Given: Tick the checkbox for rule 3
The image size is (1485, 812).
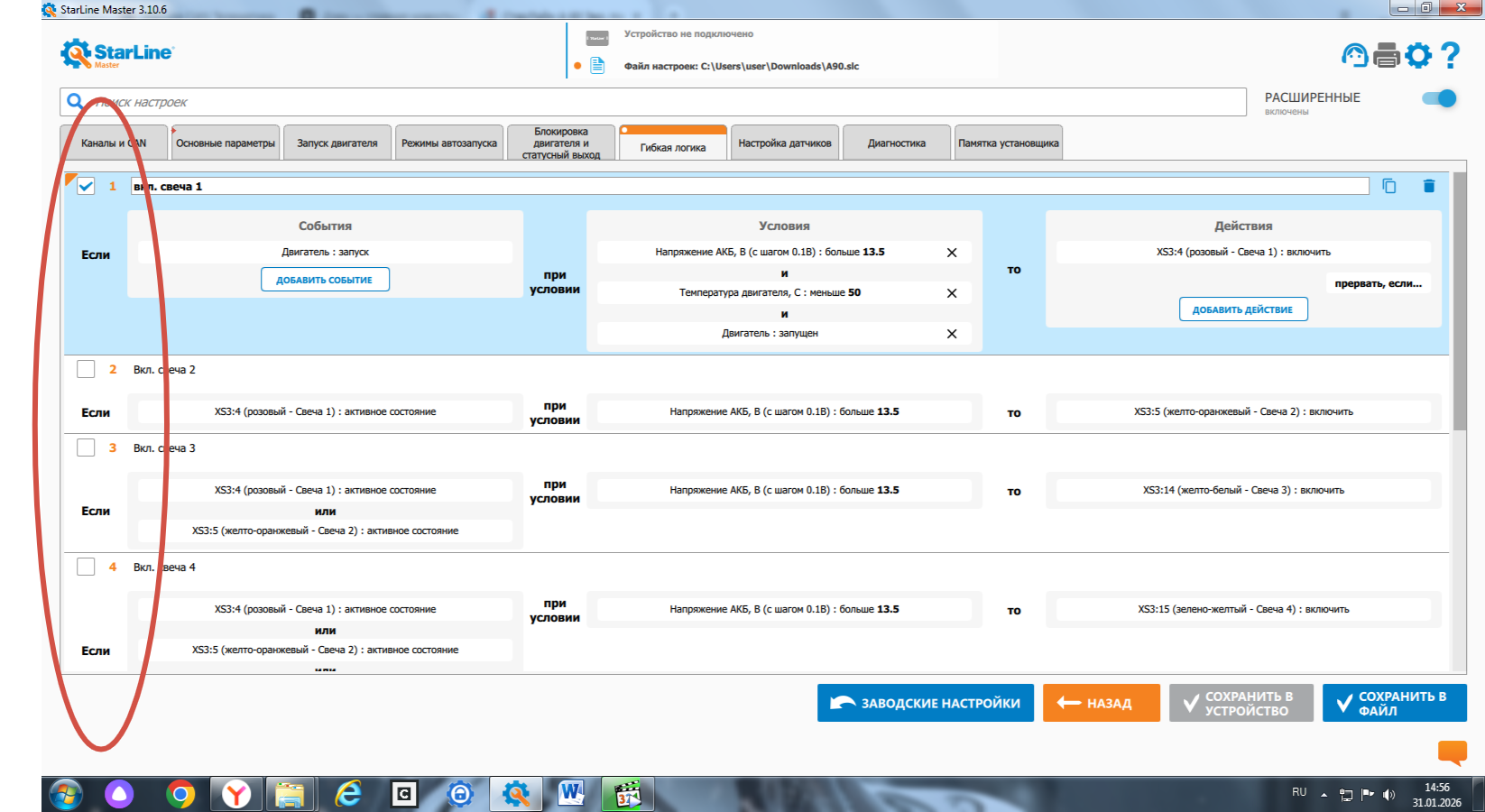Looking at the screenshot, I should pyautogui.click(x=86, y=448).
